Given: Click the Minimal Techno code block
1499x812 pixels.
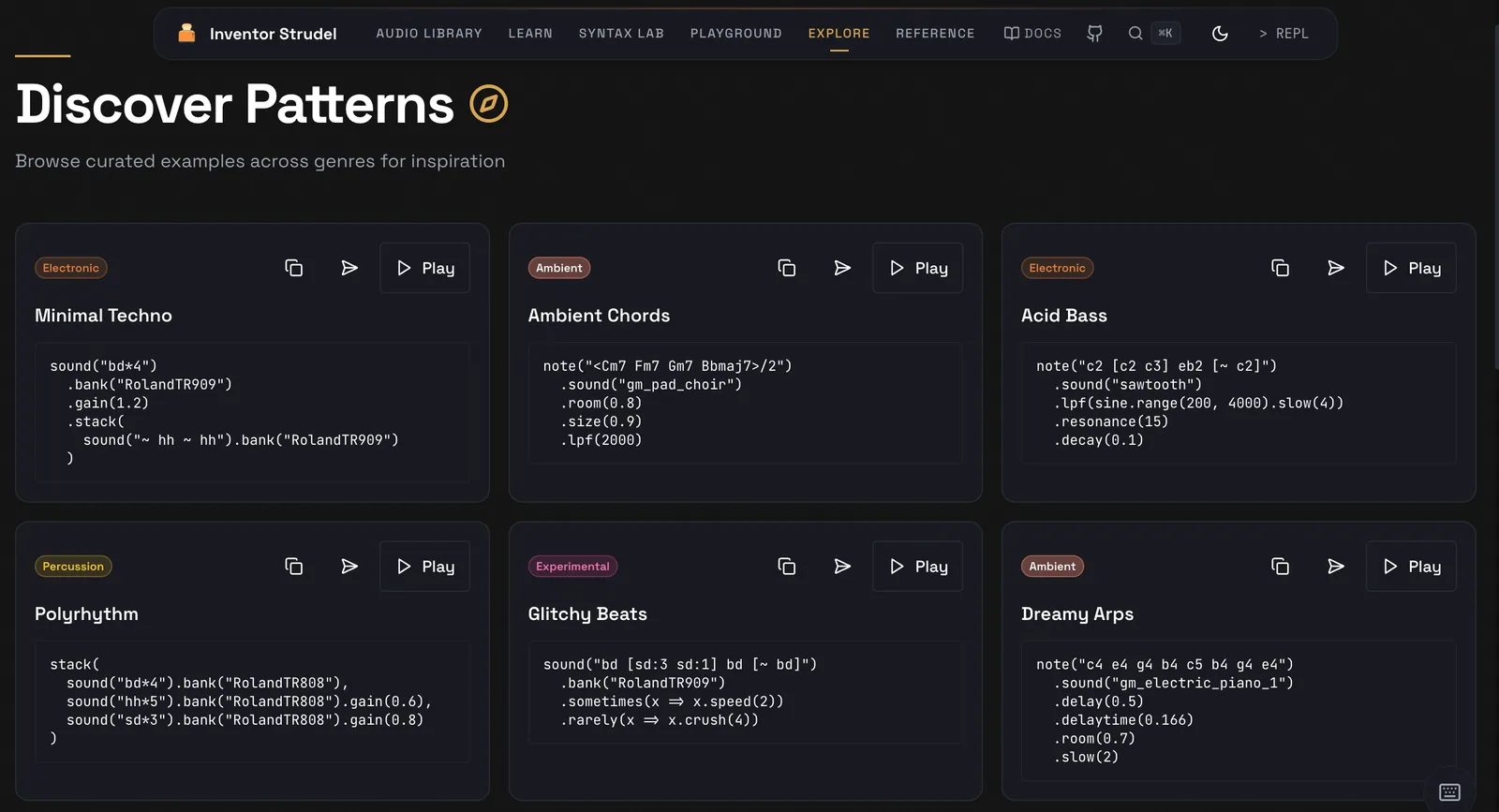Looking at the screenshot, I should (x=252, y=412).
